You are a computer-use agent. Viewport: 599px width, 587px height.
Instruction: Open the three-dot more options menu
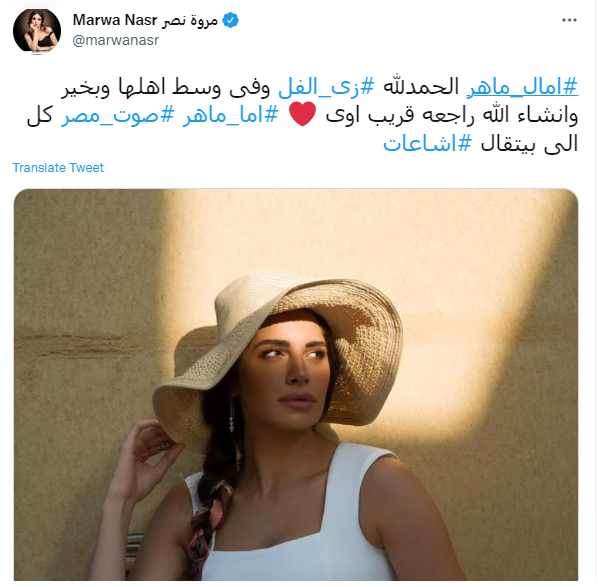[x=571, y=20]
